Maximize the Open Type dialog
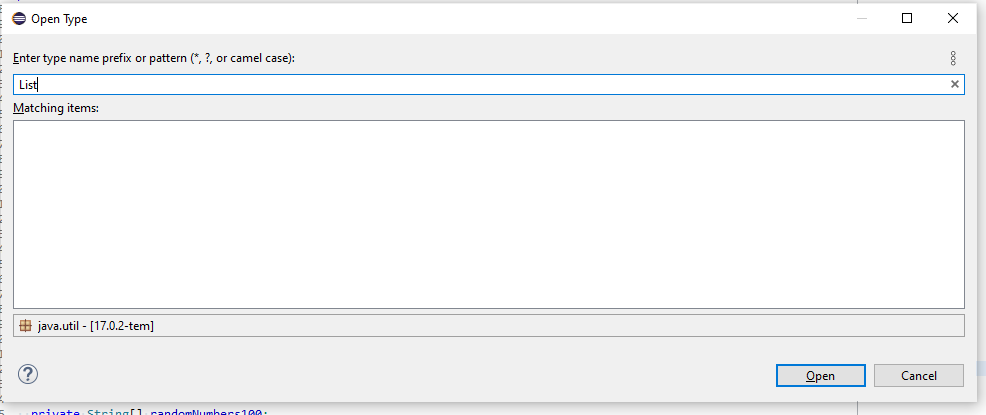 coord(907,18)
